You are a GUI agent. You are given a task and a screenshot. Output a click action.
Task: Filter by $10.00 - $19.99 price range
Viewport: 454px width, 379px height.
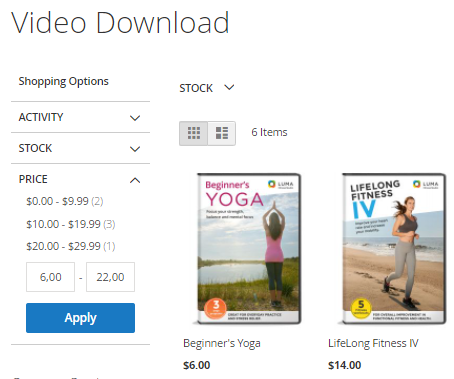click(x=71, y=224)
